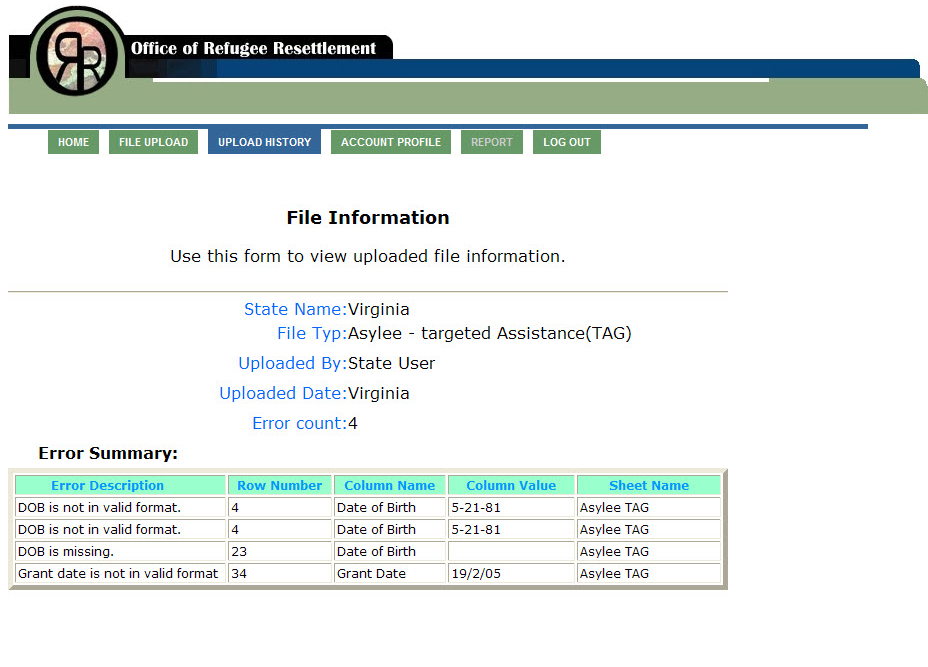
Task: Click the Uploaded Date label
Action: [x=283, y=394]
